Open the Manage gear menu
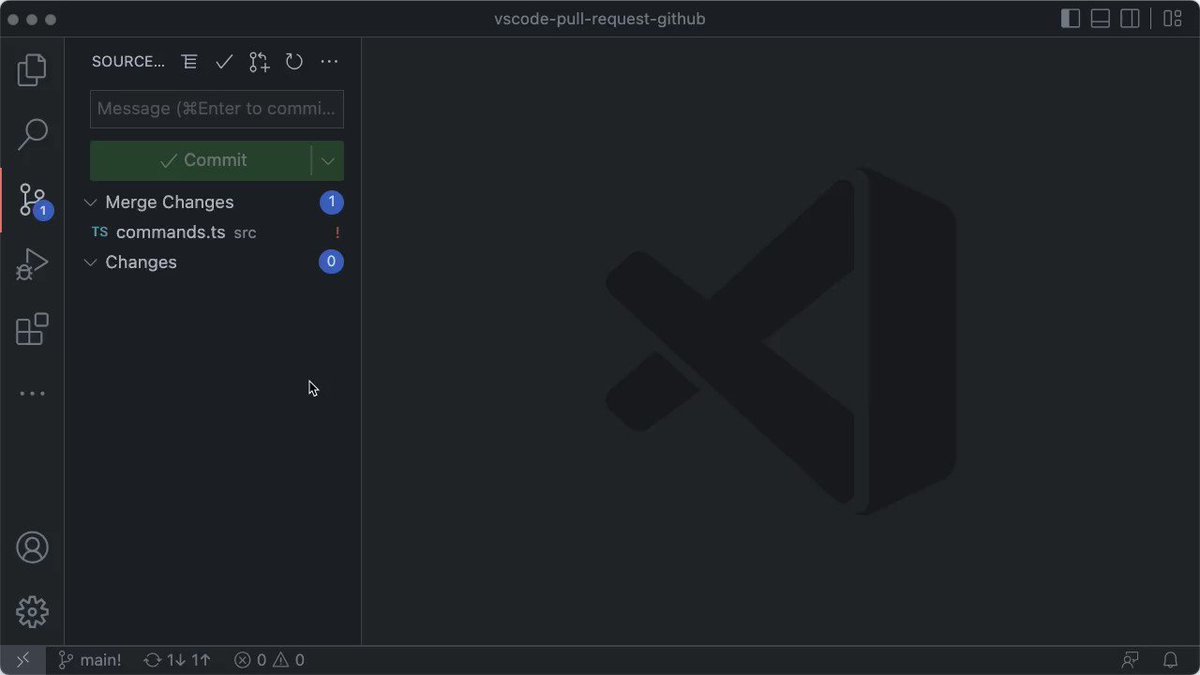The height and width of the screenshot is (675, 1200). pyautogui.click(x=32, y=611)
